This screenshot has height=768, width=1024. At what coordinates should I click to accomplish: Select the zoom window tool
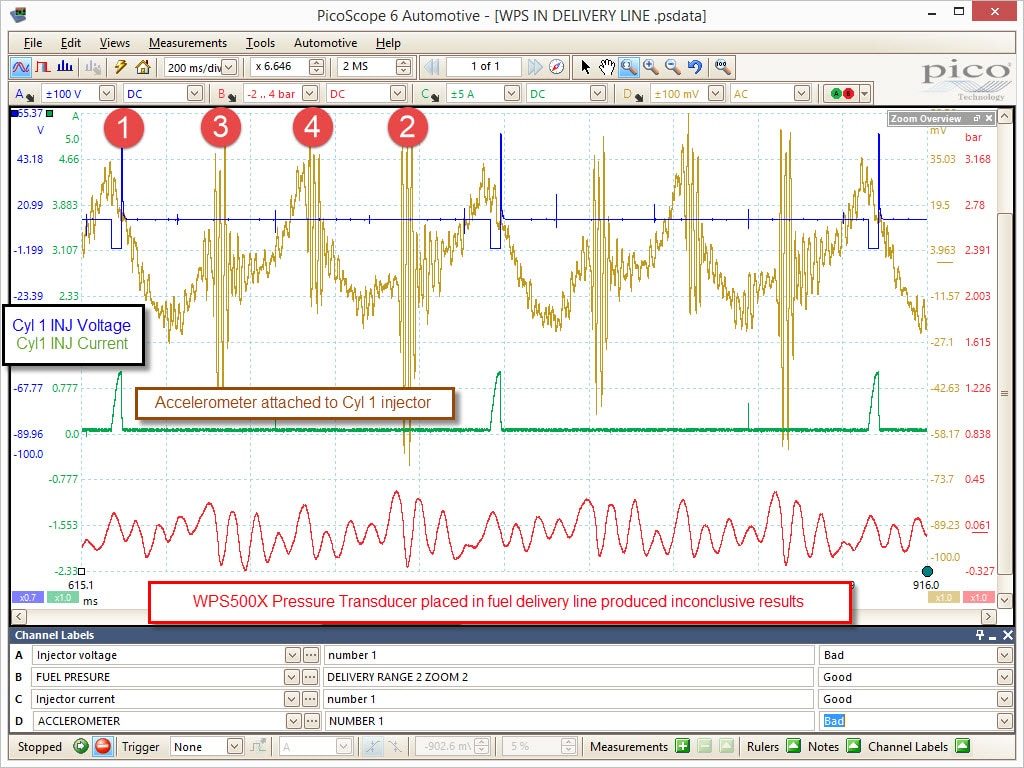point(628,67)
